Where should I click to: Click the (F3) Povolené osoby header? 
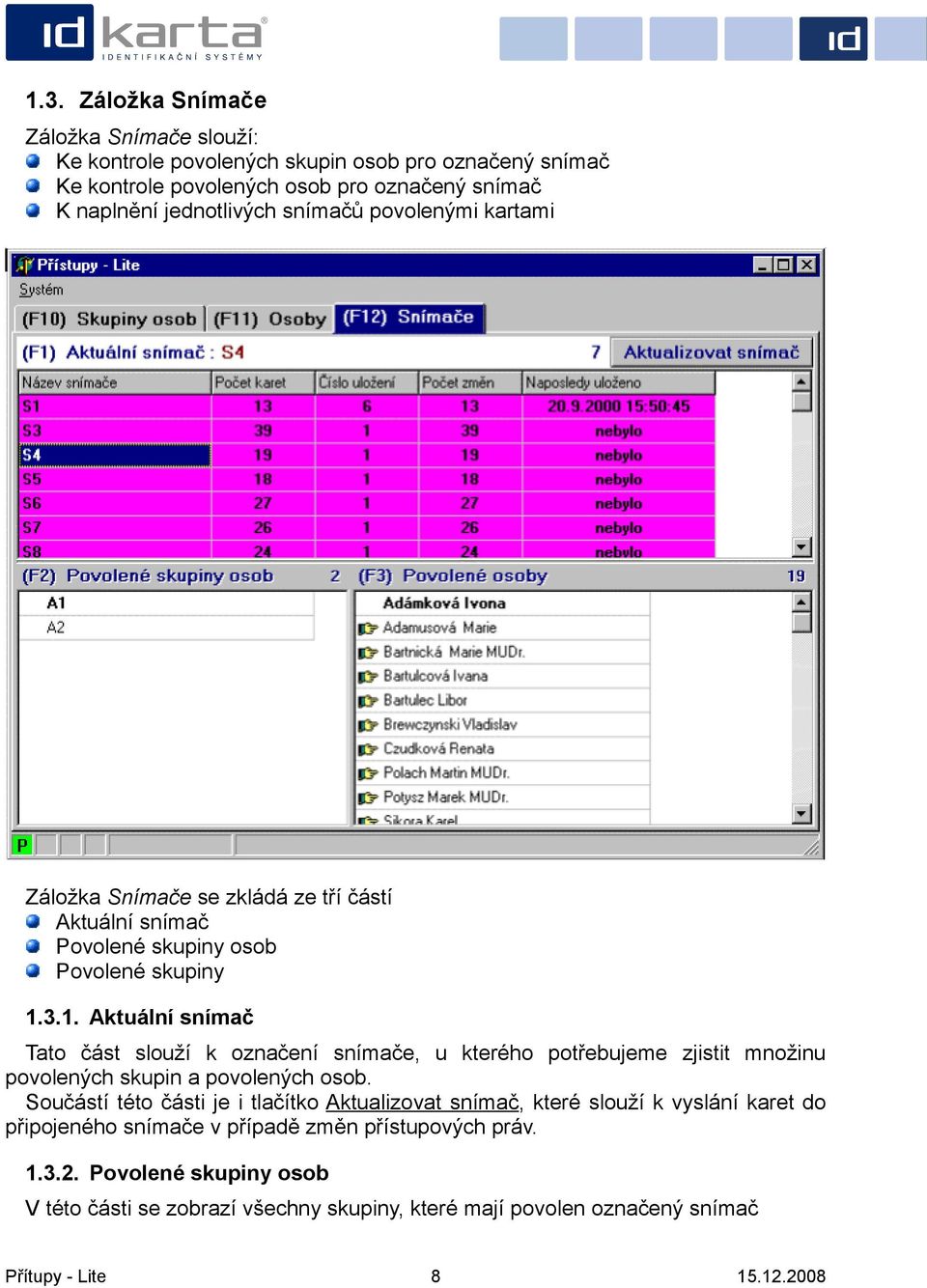click(x=452, y=575)
